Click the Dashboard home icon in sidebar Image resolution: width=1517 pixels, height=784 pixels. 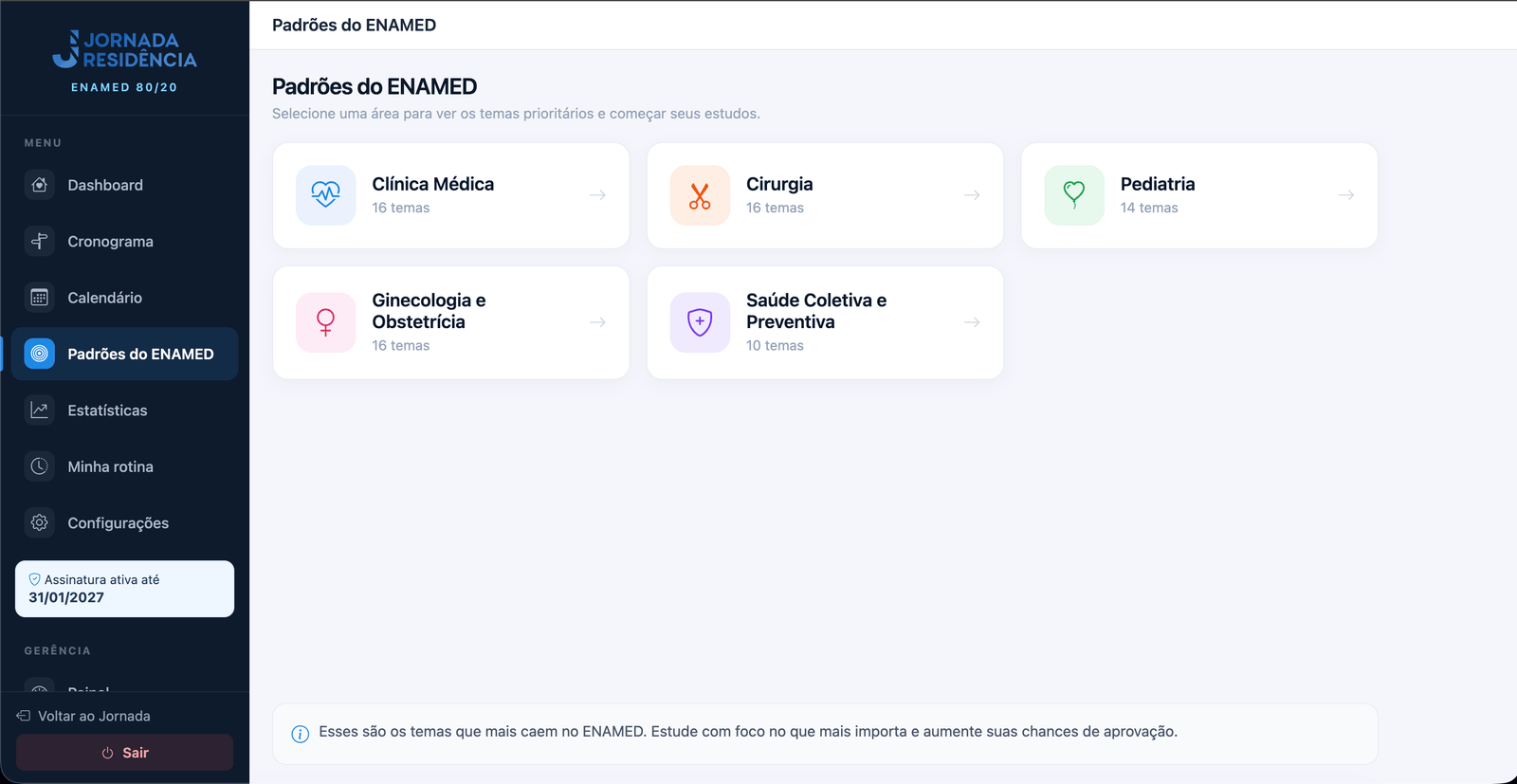[39, 185]
